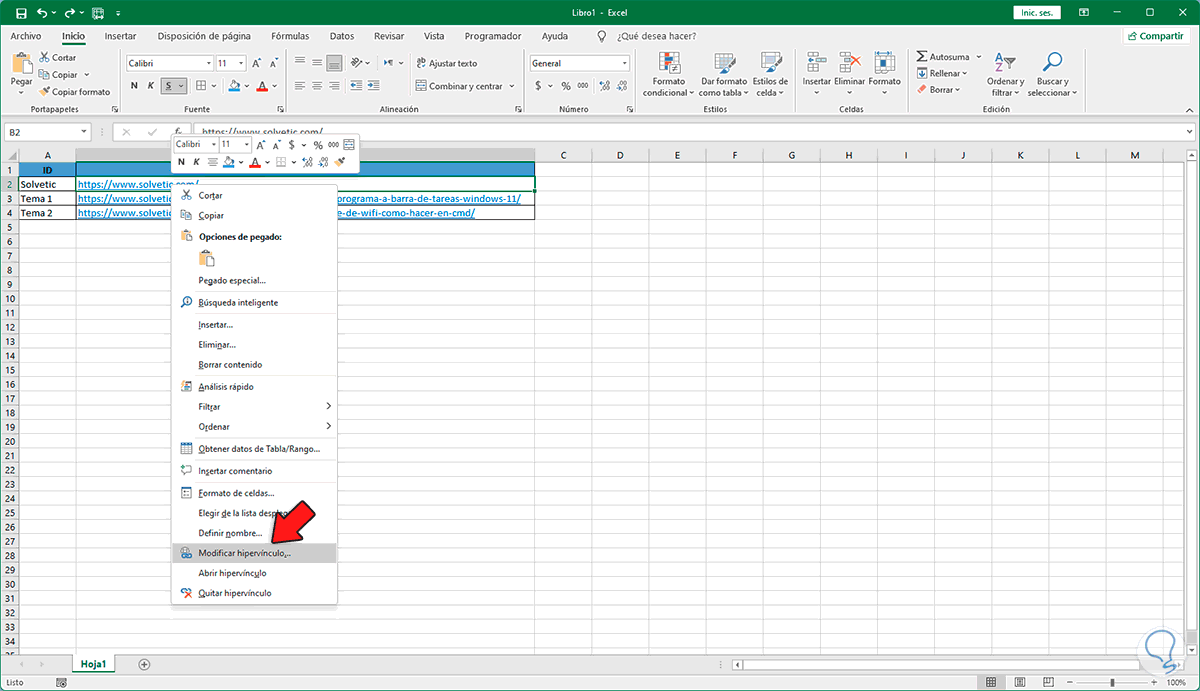Toggle ribbon align left button
1200x691 pixels.
point(301,86)
